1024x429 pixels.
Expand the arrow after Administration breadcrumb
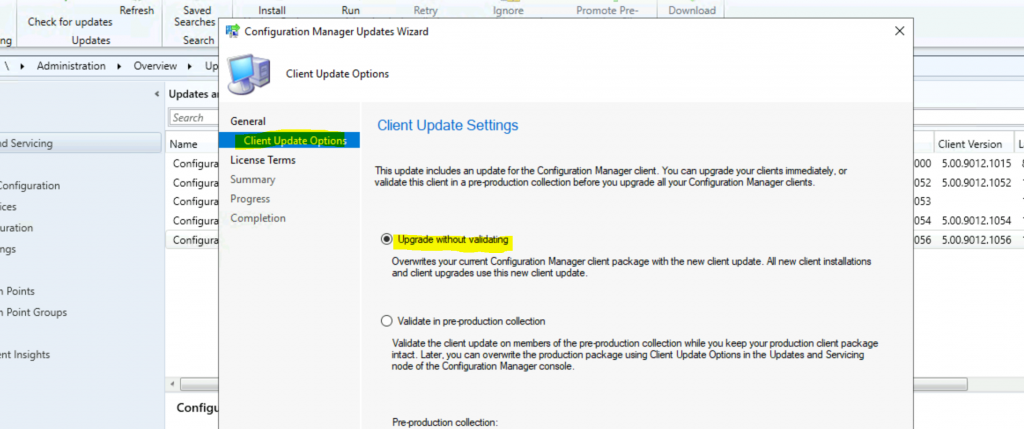(x=120, y=66)
